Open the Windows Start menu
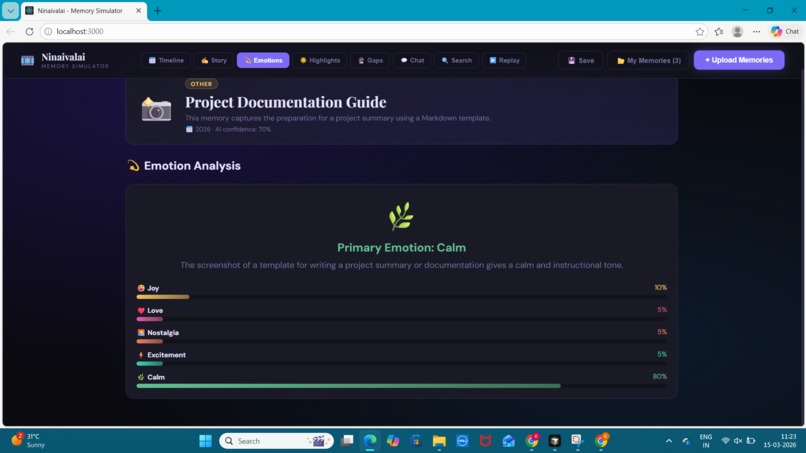 pos(205,441)
